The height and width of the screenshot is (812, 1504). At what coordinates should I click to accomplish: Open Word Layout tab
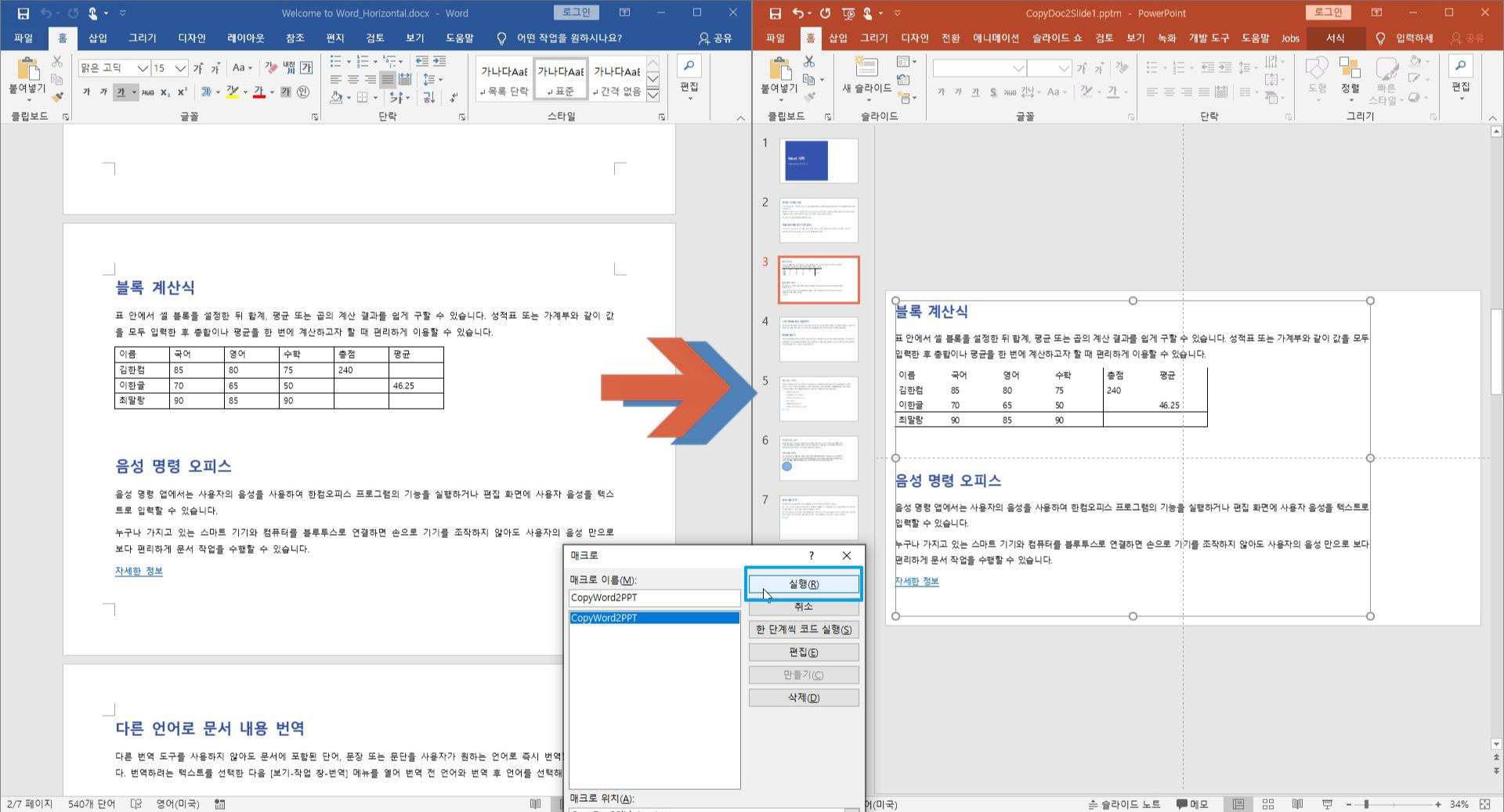click(x=245, y=38)
